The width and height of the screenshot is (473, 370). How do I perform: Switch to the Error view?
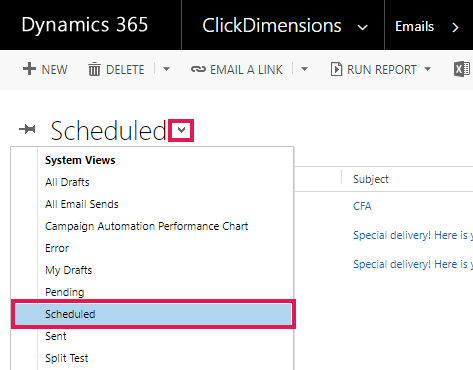57,248
